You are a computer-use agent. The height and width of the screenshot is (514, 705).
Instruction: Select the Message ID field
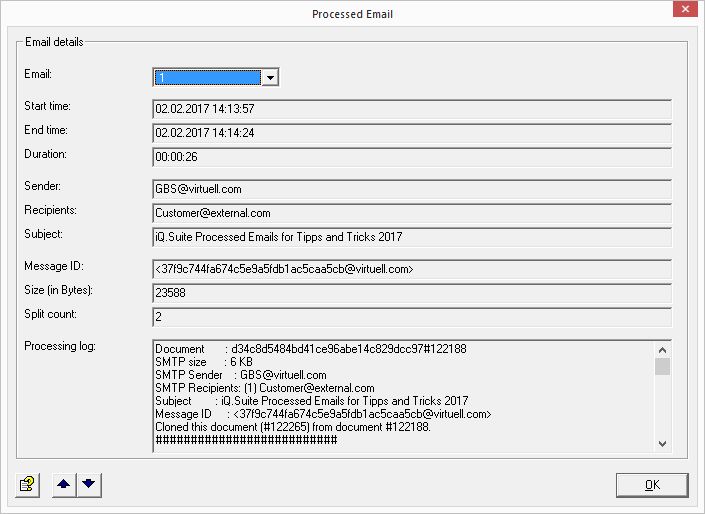[410, 269]
